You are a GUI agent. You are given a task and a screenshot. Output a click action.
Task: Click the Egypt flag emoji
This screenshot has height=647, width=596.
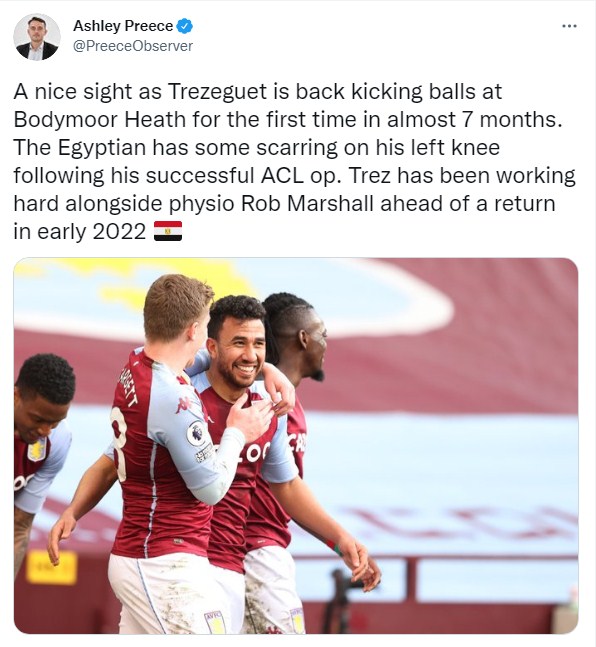168,231
